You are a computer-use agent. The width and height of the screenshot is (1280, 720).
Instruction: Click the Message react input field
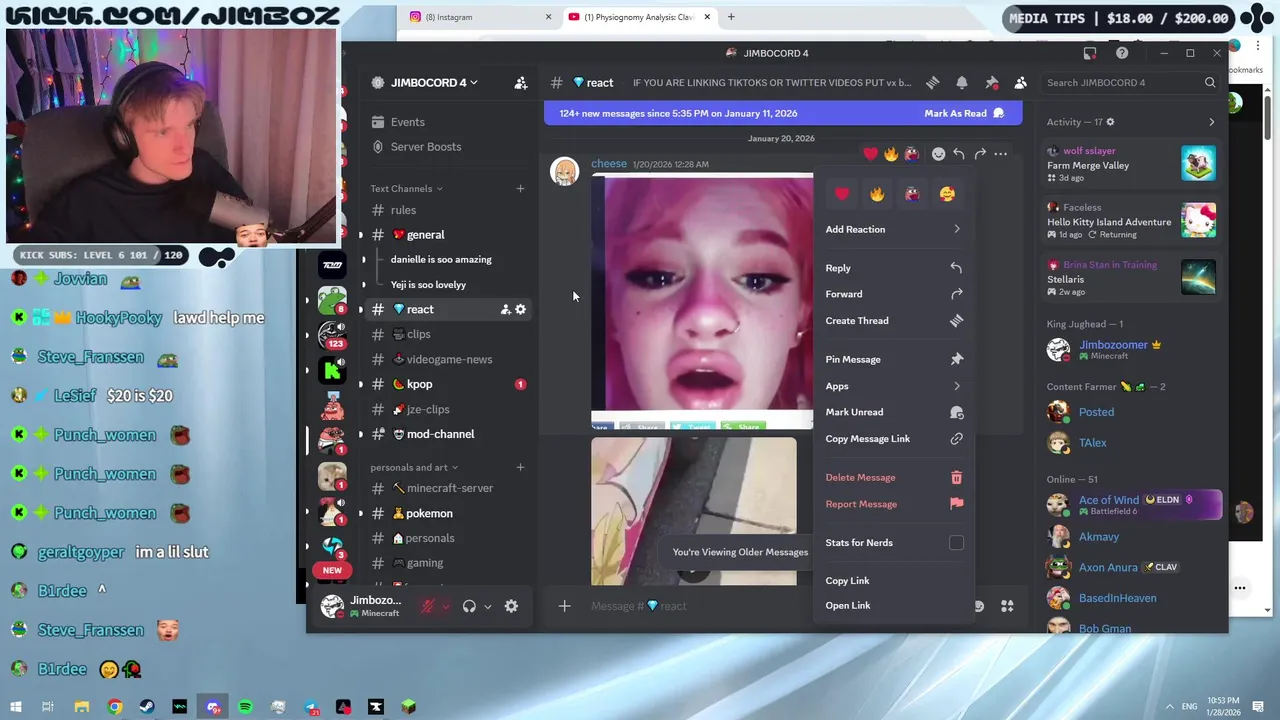(x=760, y=606)
